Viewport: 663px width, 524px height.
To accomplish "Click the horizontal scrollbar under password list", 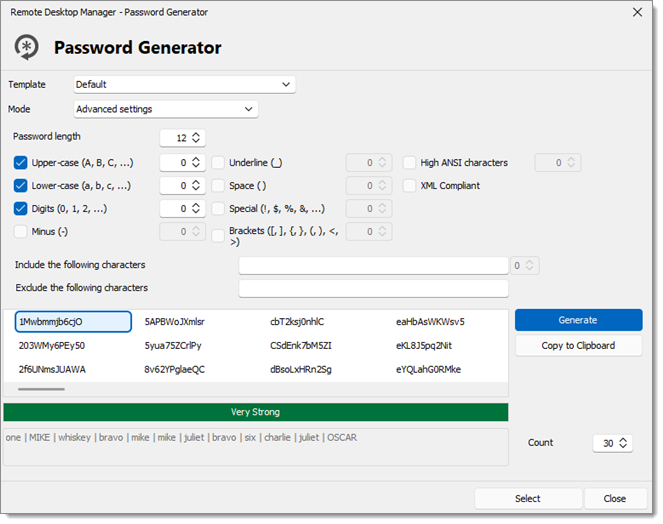I will click(x=41, y=389).
